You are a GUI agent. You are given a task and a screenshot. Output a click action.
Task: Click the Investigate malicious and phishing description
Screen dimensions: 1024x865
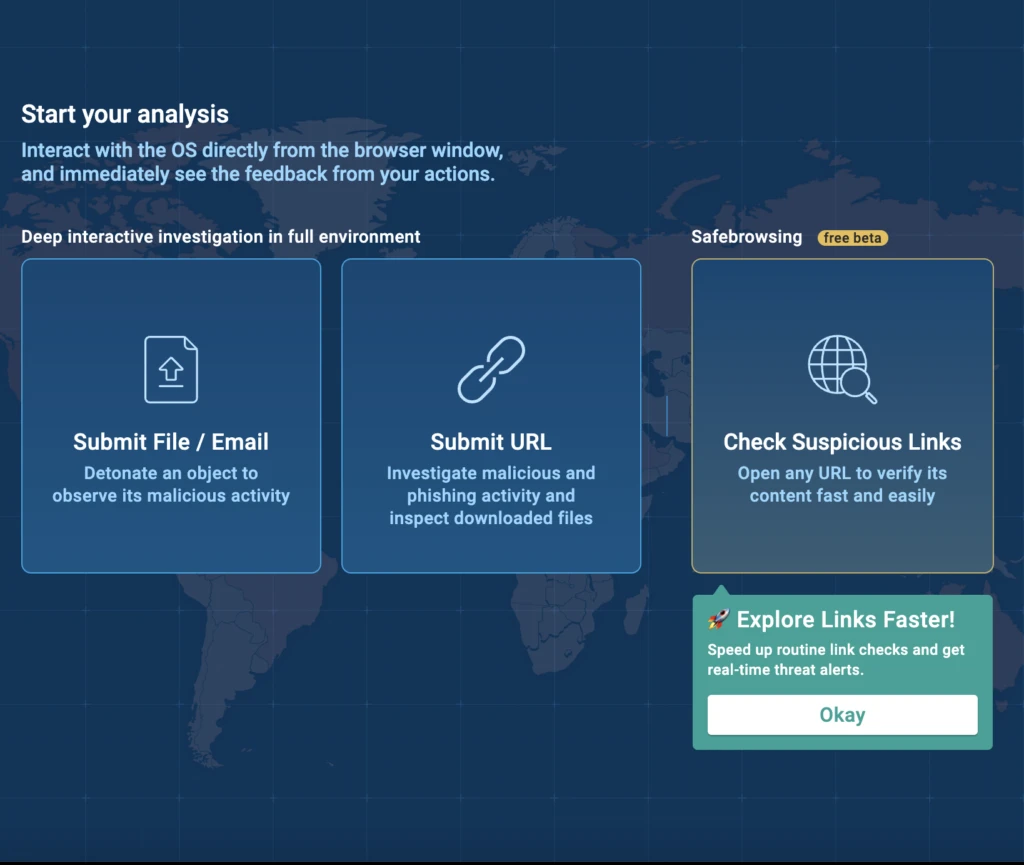pos(491,495)
